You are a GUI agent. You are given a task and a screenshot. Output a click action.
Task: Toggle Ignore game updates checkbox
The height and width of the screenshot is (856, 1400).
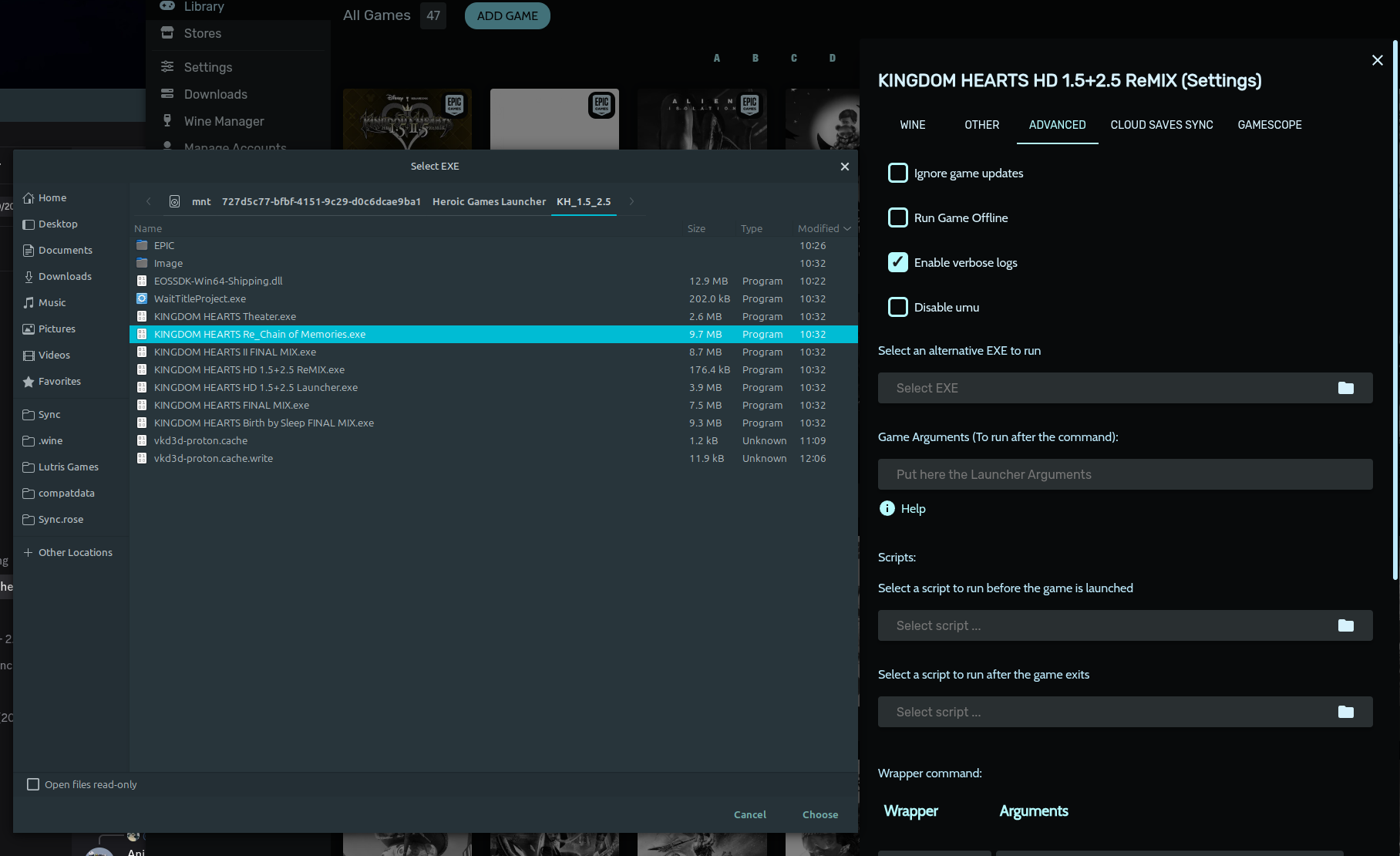pyautogui.click(x=898, y=173)
